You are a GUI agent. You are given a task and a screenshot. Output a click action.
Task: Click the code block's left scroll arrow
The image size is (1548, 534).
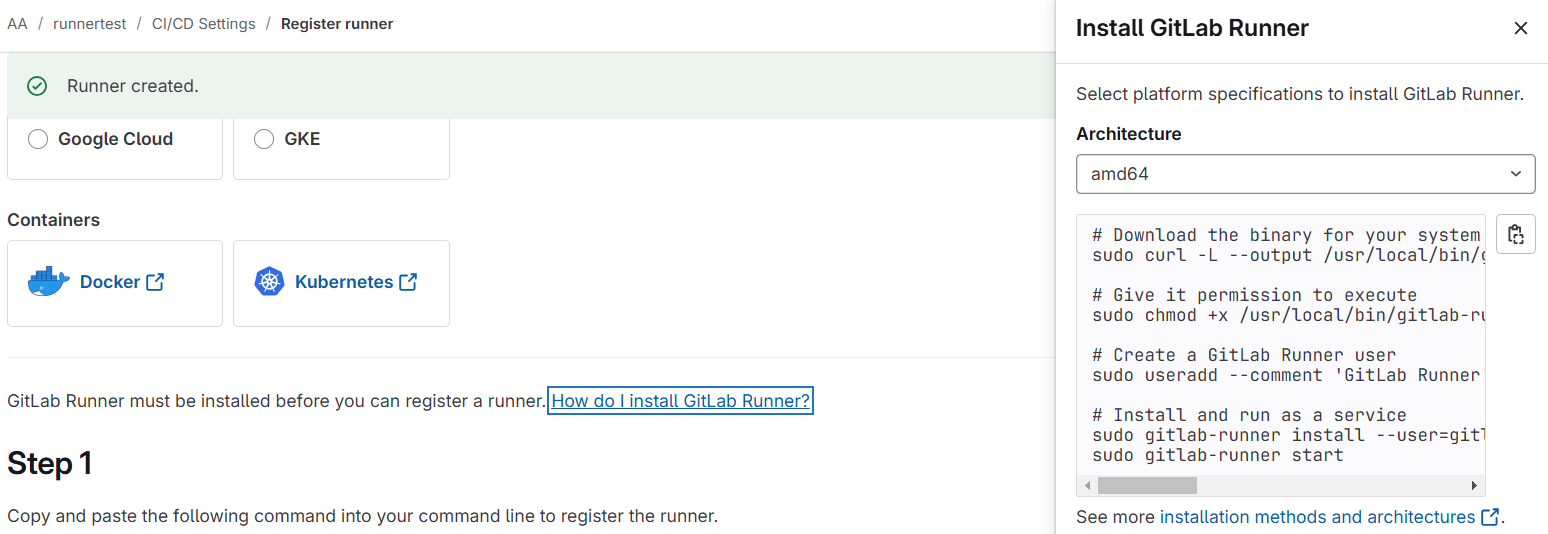click(1088, 486)
